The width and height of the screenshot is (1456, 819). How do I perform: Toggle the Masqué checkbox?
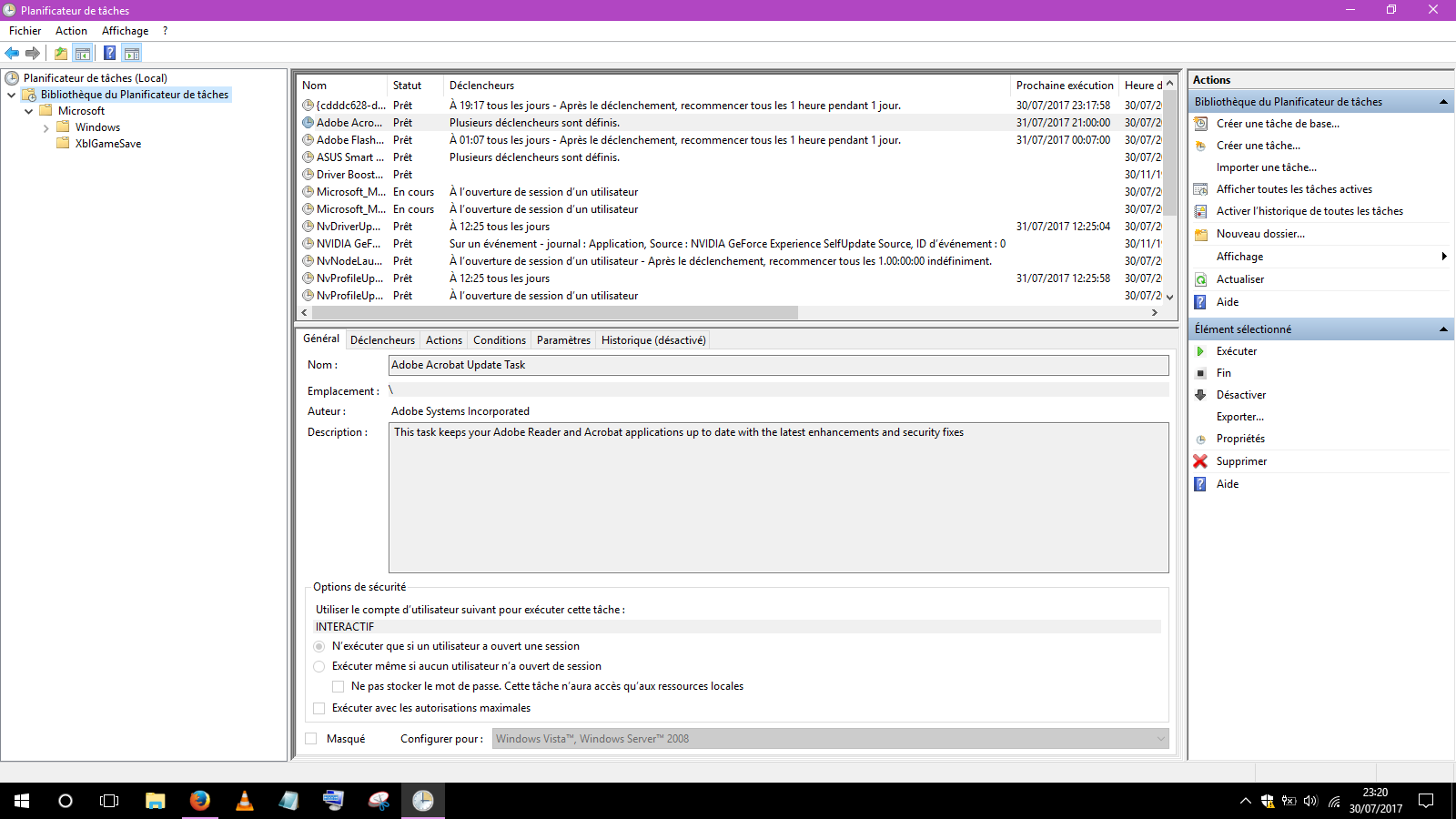click(x=311, y=739)
